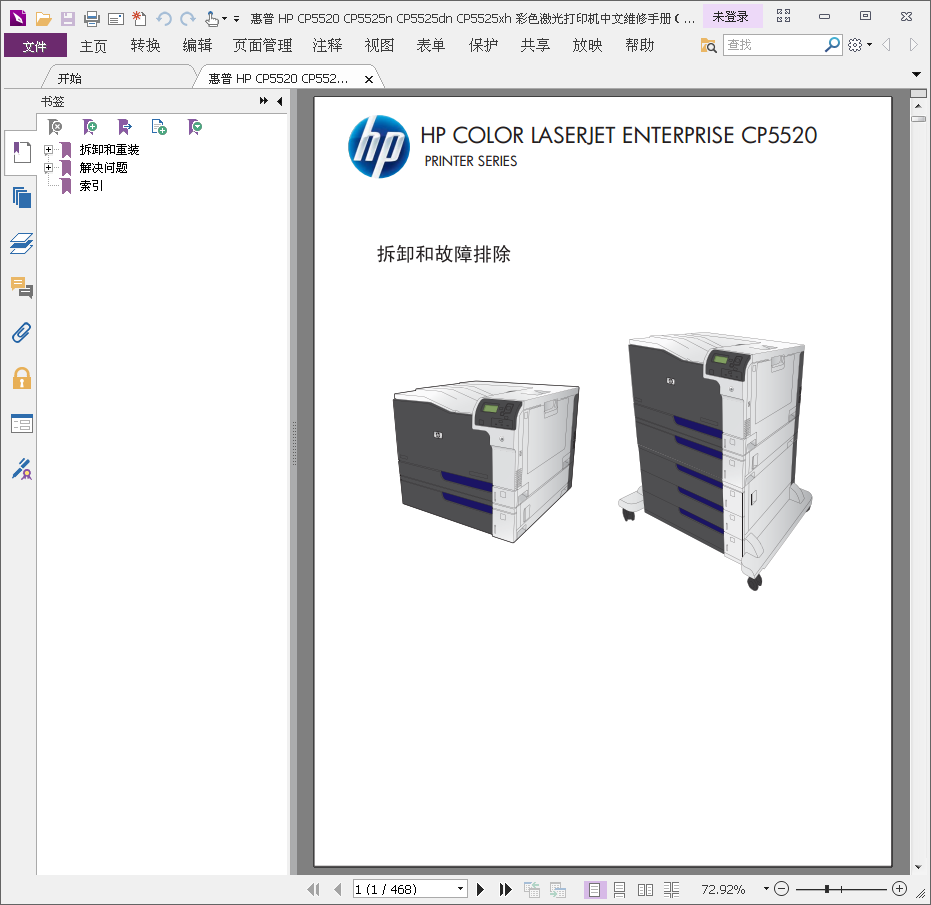The image size is (931, 905).
Task: Collapse the bookmarks panel with left arrow
Action: click(280, 101)
